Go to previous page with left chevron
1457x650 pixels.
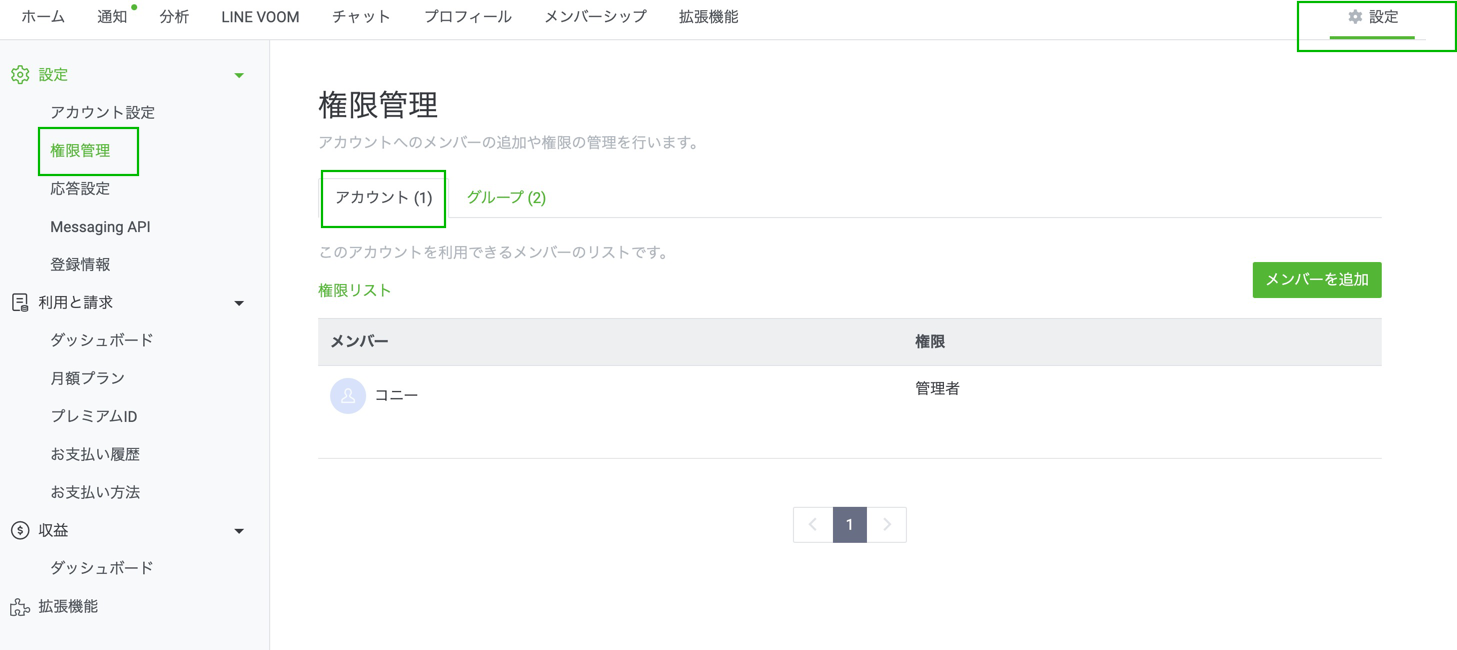(813, 525)
